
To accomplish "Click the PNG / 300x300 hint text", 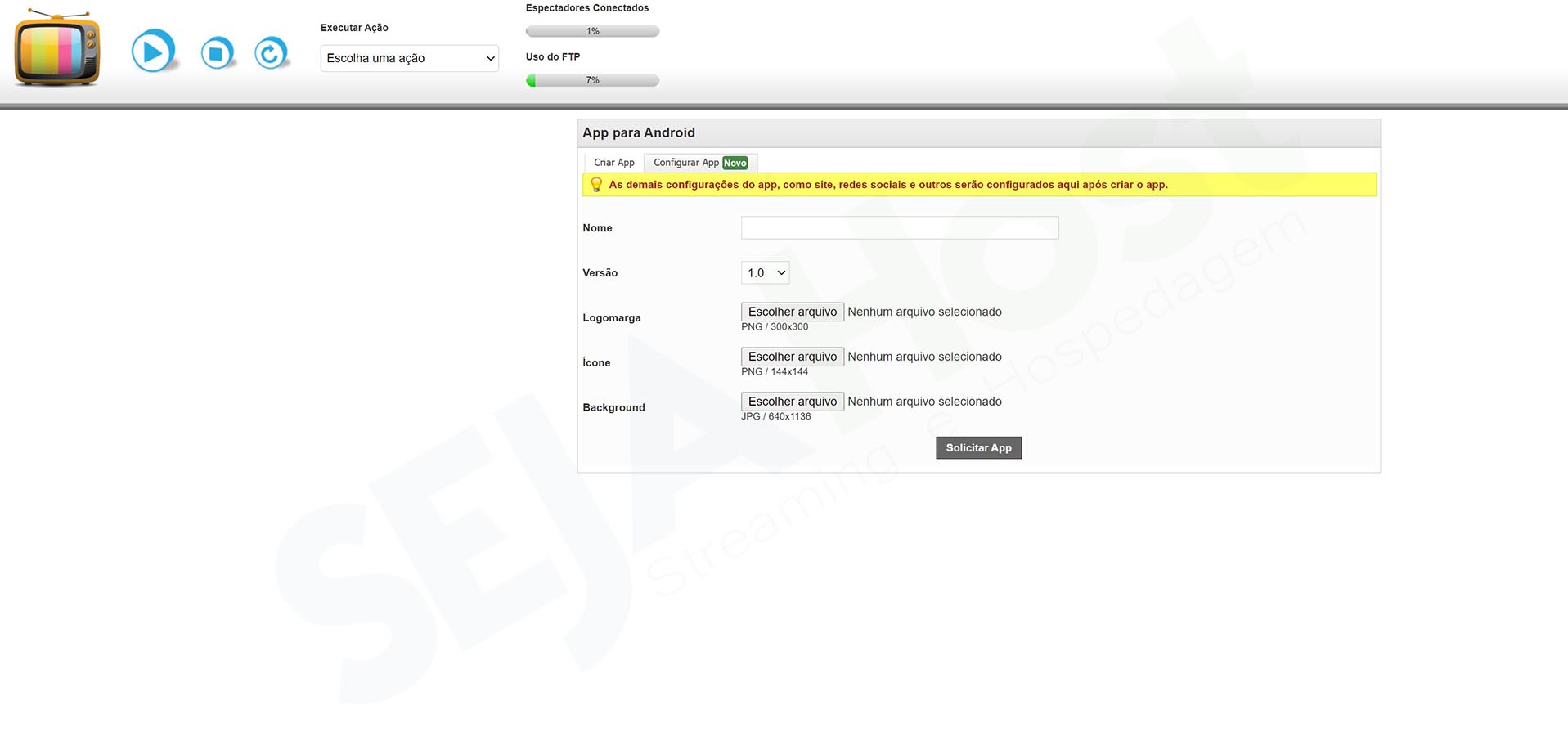I will pos(775,327).
